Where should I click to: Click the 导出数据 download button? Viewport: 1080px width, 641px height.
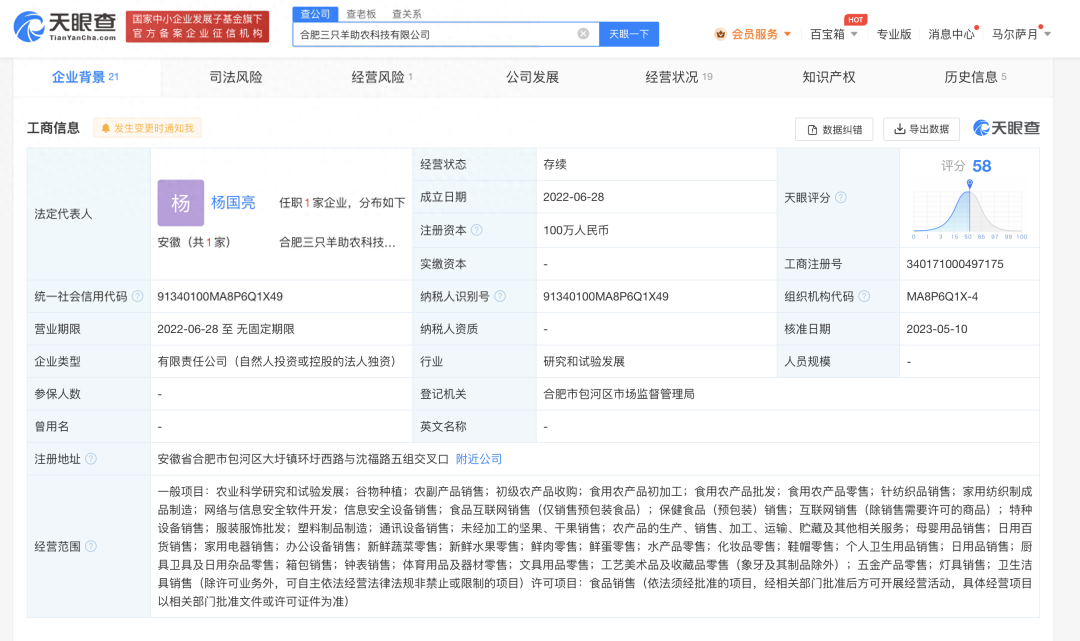click(921, 129)
